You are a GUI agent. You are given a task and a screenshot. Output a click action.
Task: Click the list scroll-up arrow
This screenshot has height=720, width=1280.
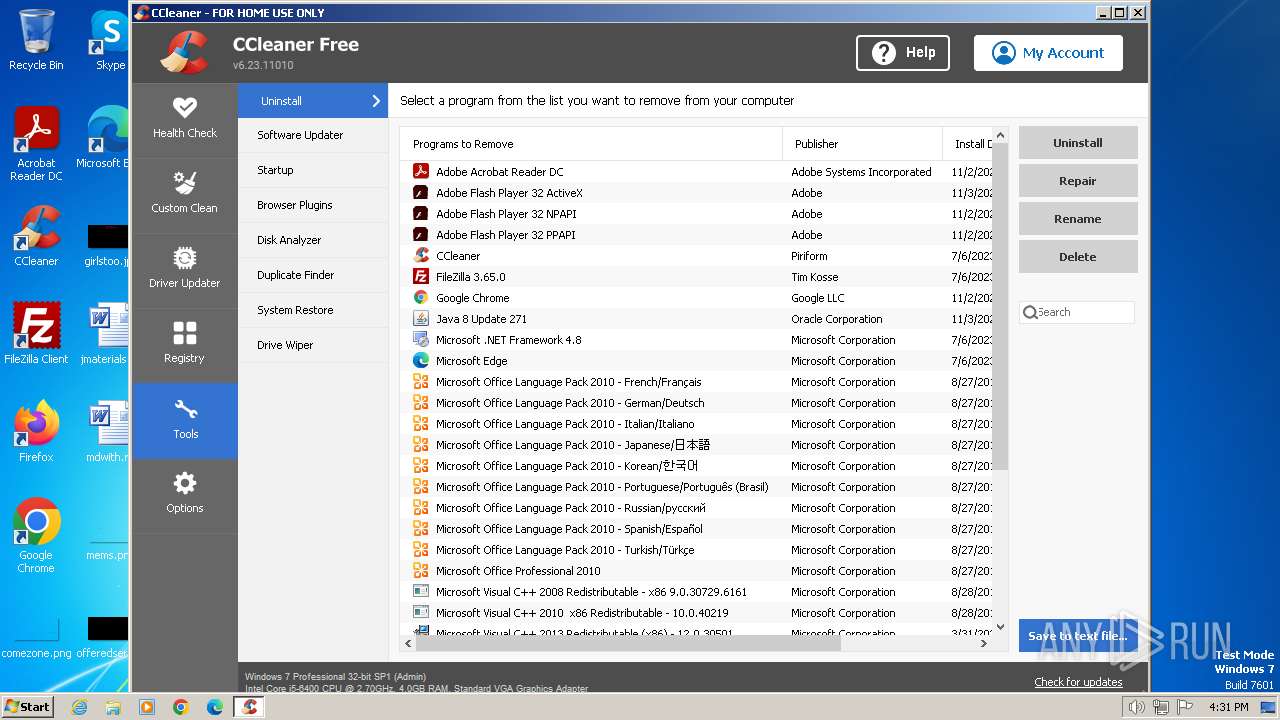click(1000, 134)
